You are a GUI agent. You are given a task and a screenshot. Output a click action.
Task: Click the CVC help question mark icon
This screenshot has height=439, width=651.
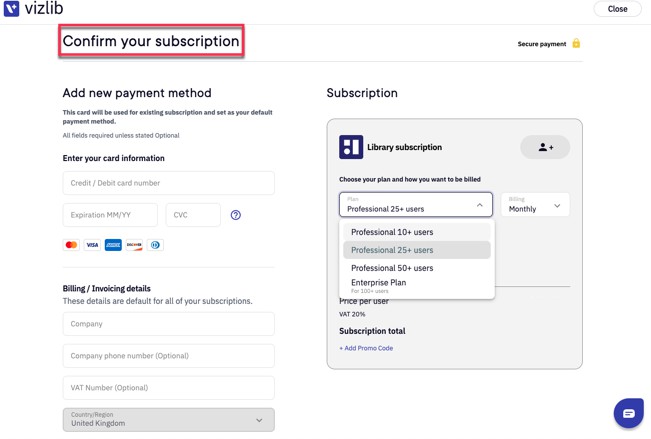(235, 215)
